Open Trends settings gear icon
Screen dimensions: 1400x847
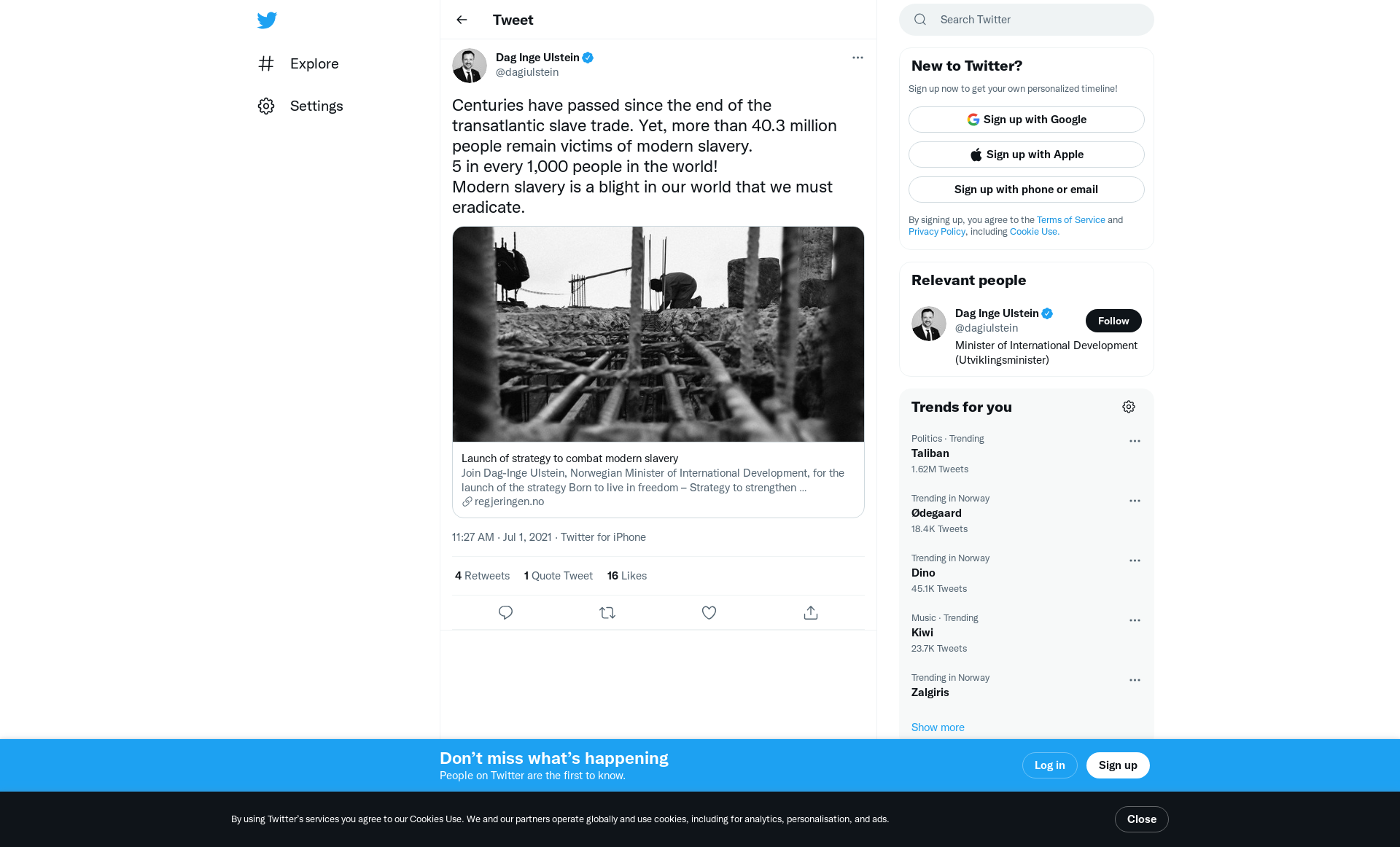[x=1128, y=407]
